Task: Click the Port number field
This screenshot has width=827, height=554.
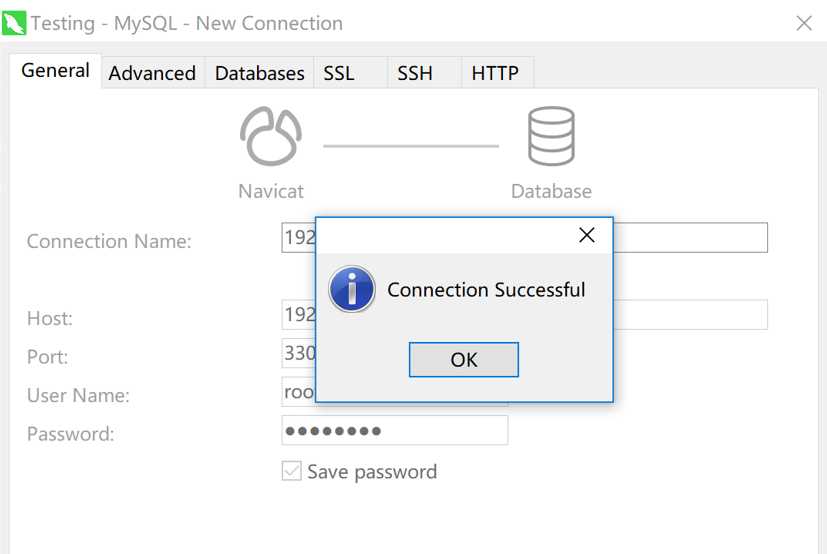Action: [299, 354]
